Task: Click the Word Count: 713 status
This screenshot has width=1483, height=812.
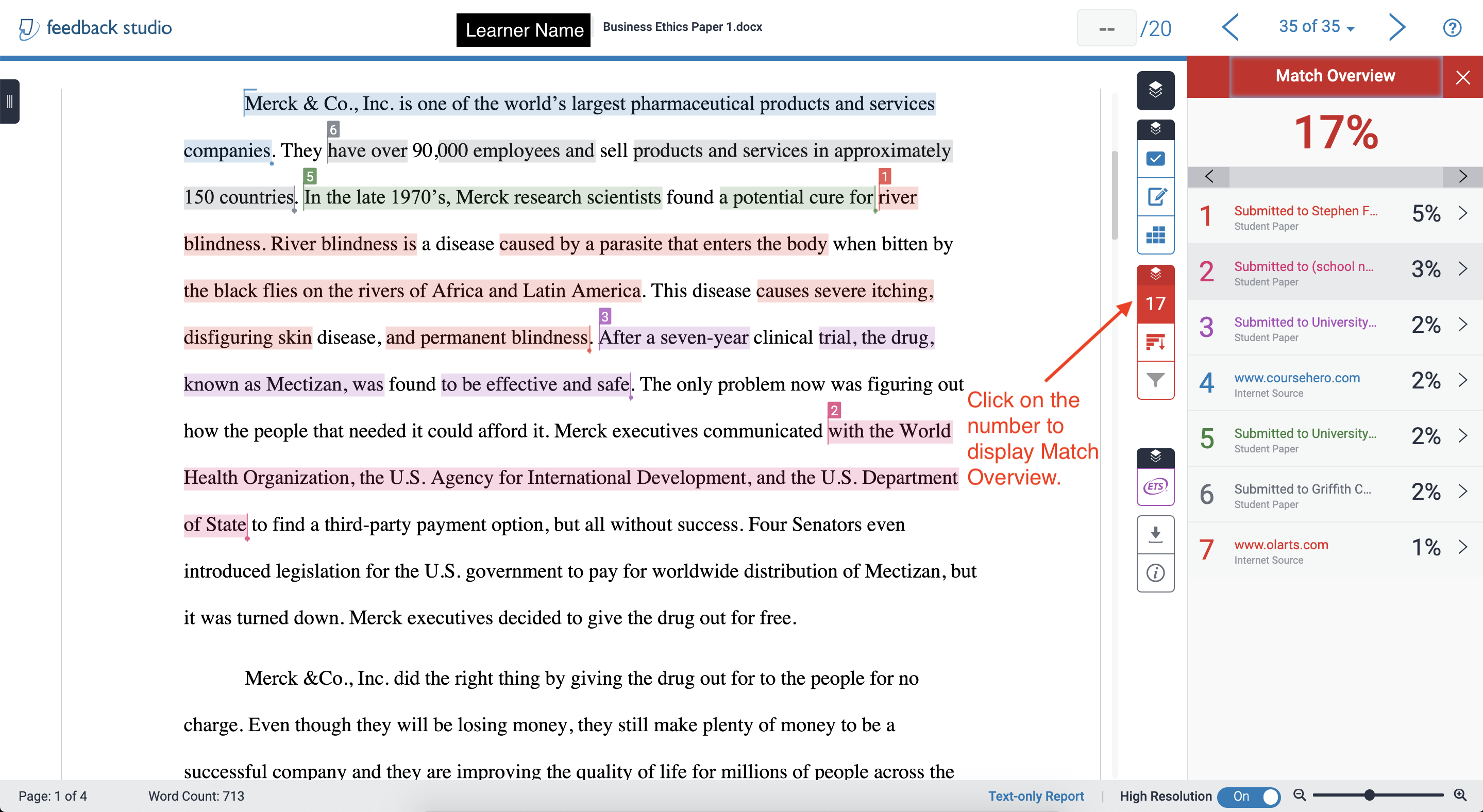Action: [196, 796]
